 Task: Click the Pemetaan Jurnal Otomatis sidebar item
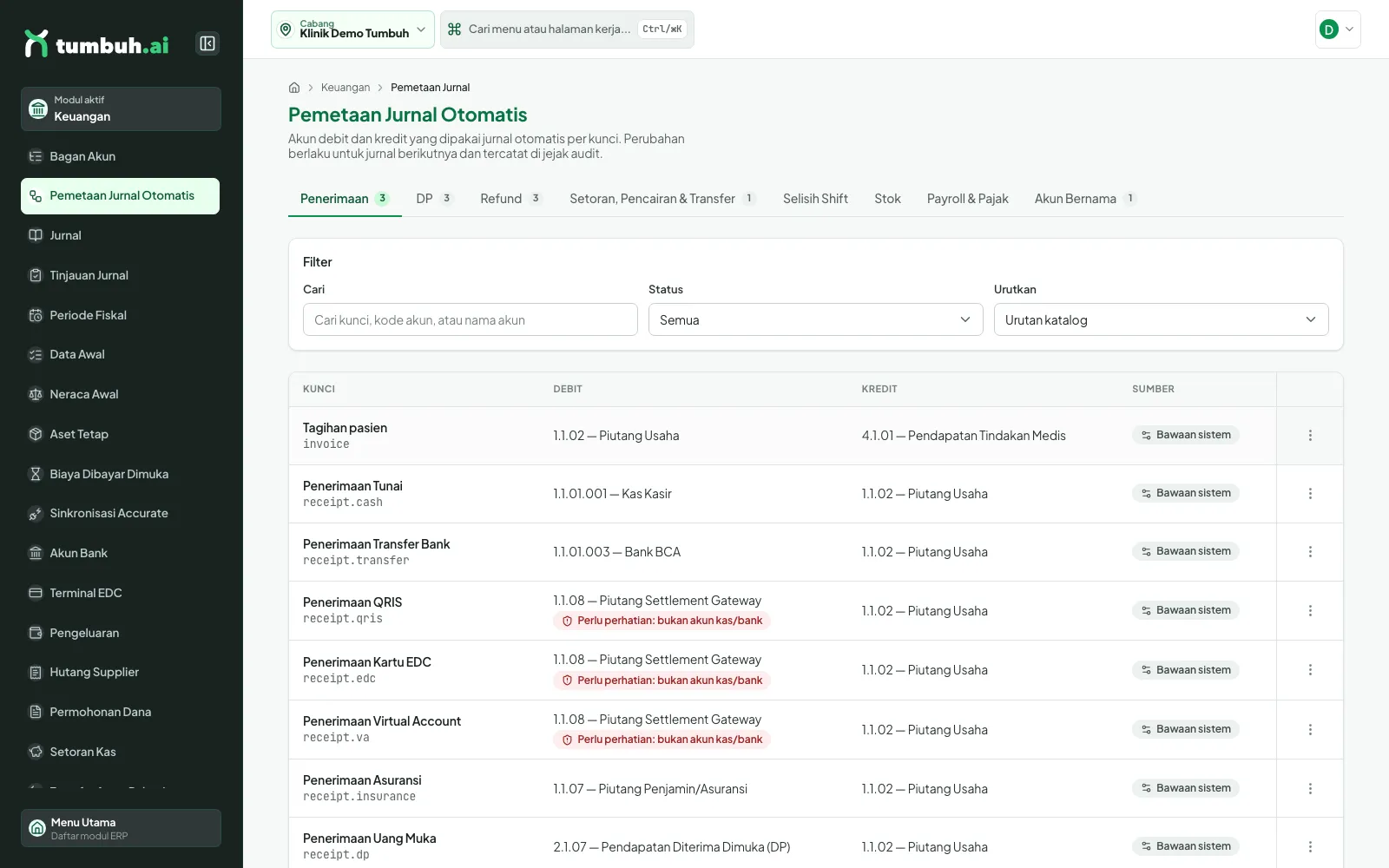pyautogui.click(x=121, y=196)
